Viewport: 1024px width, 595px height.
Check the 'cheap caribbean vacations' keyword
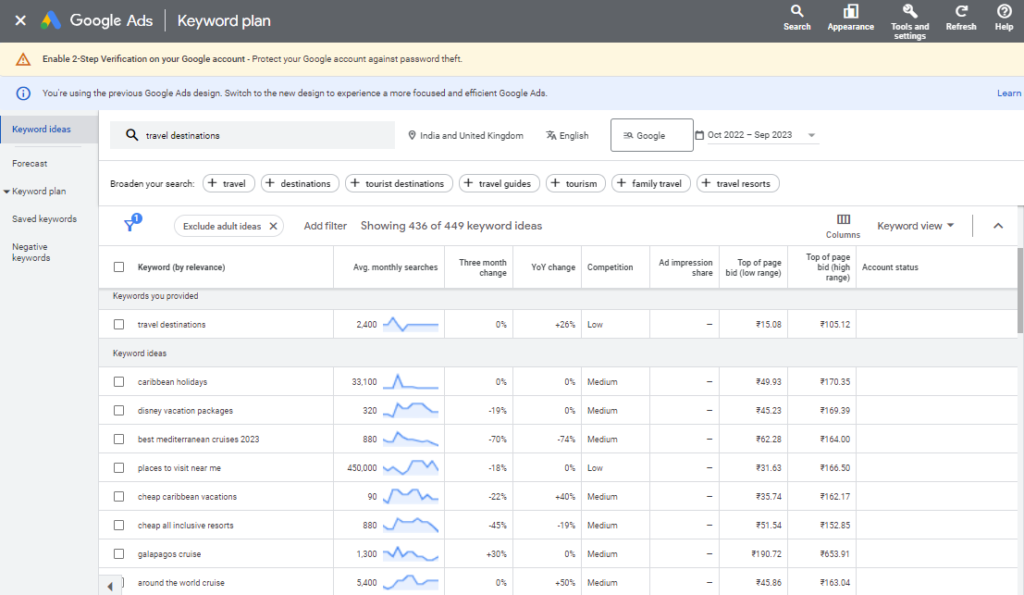pyautogui.click(x=118, y=497)
